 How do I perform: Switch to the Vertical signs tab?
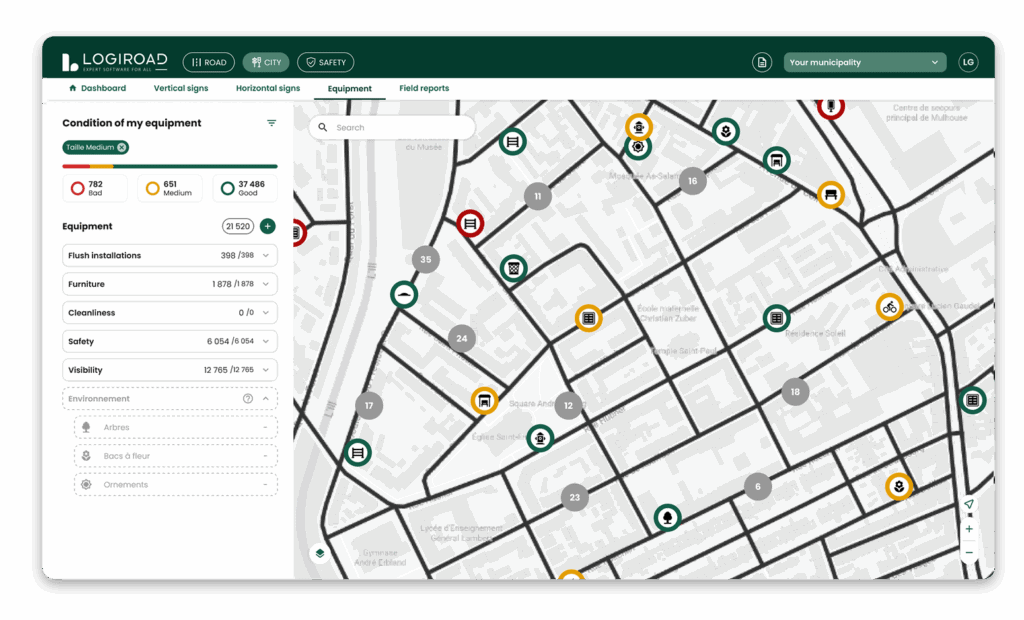click(x=181, y=88)
